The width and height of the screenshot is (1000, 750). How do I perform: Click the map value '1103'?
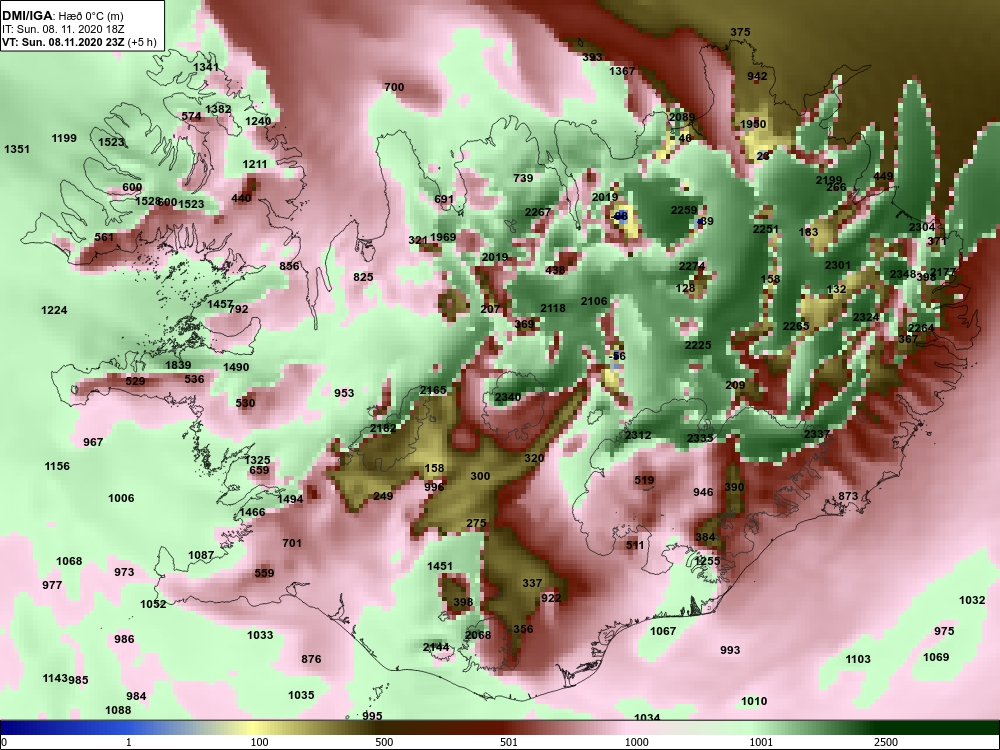858,659
